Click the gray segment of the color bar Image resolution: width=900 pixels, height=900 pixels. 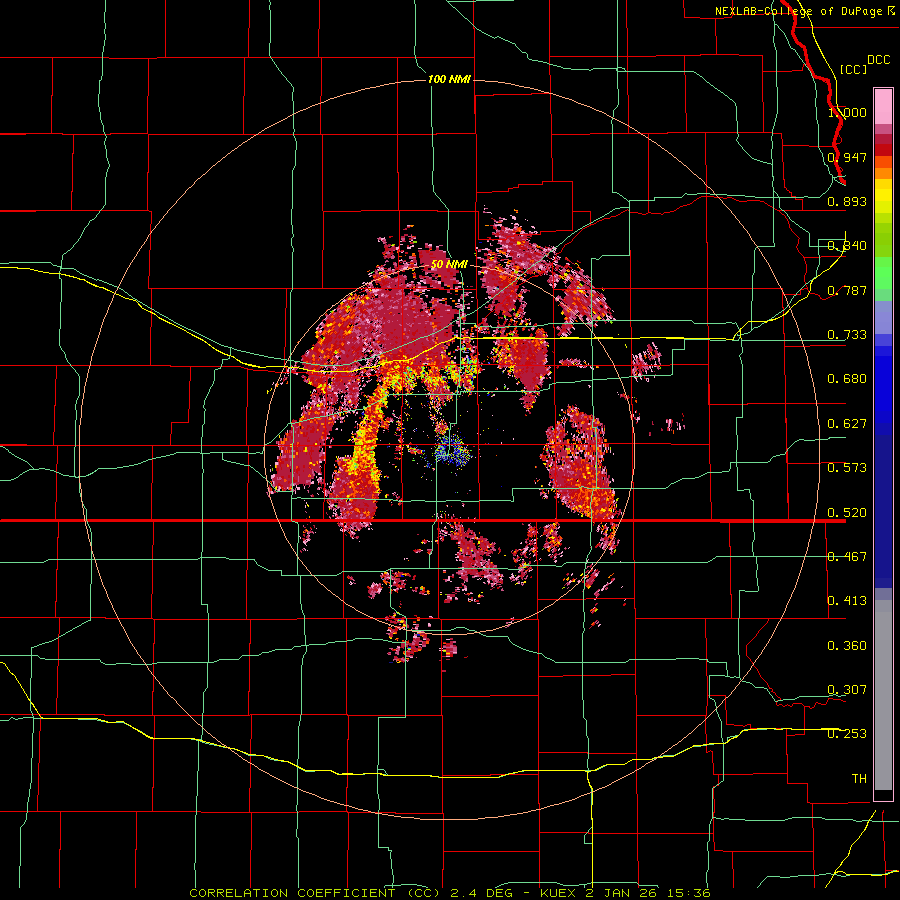point(883,695)
